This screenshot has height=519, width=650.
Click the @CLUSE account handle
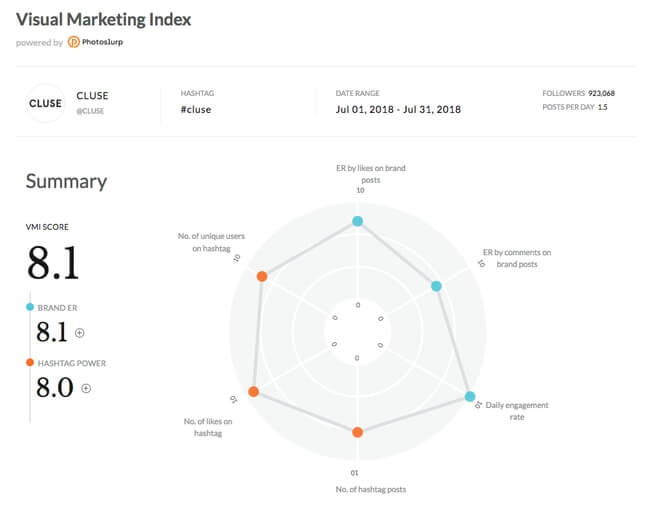pos(91,111)
